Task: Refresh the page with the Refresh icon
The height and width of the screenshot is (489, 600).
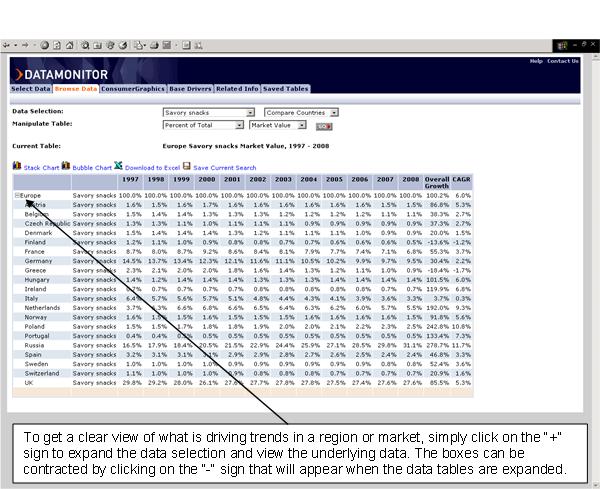Action: [57, 45]
